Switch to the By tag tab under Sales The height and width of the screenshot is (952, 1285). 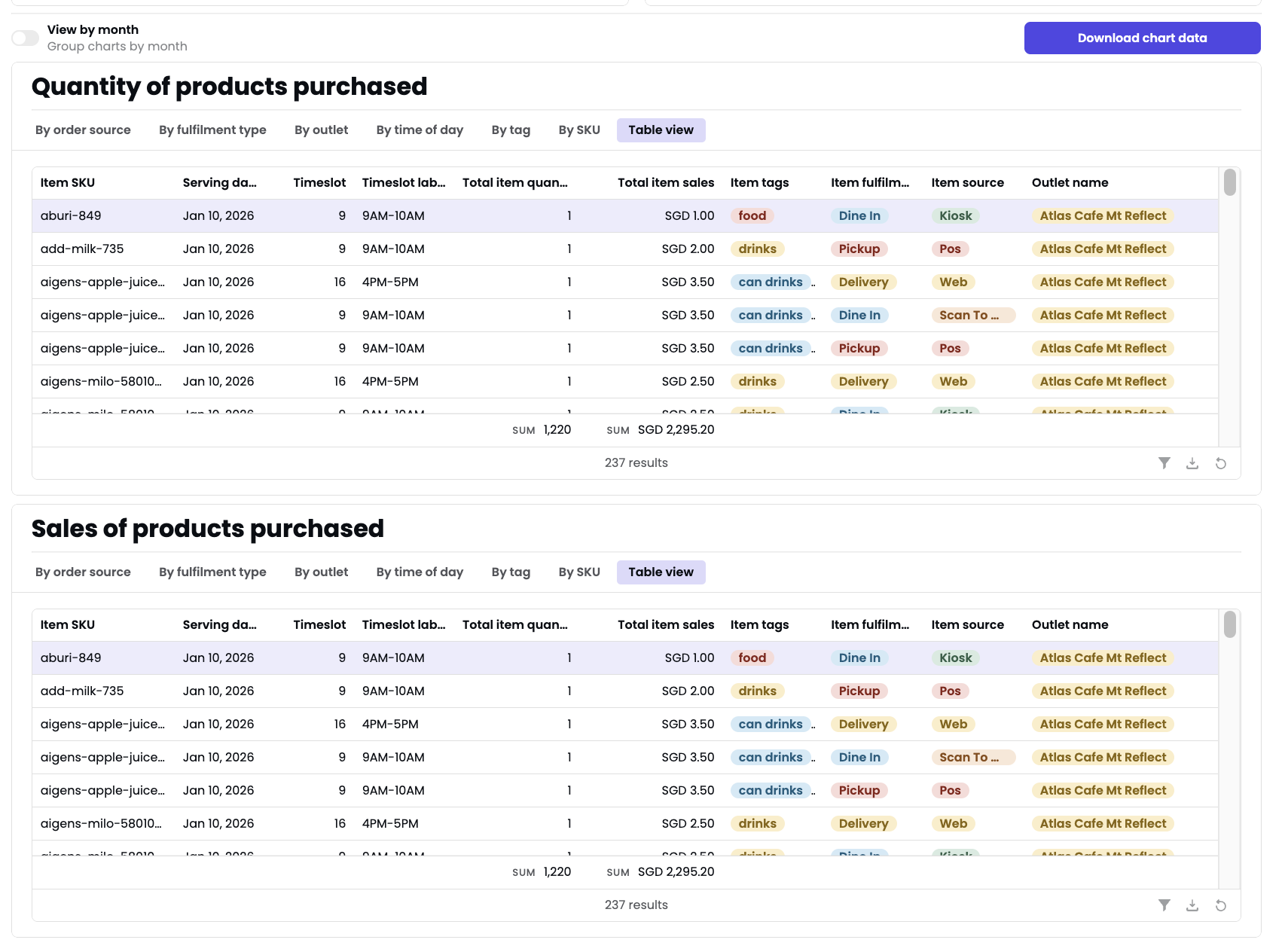511,572
